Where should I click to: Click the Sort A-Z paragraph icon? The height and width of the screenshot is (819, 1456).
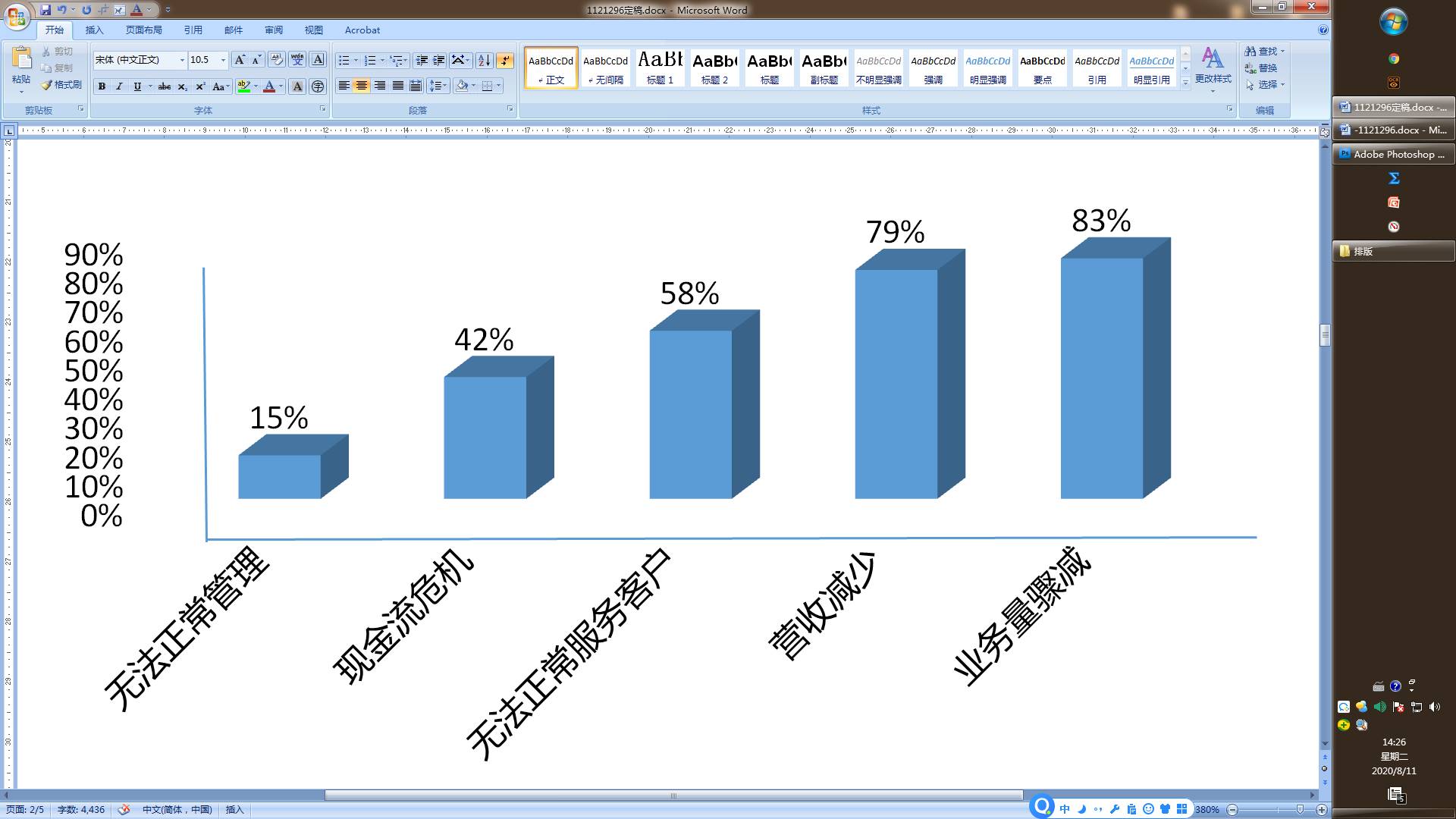484,60
